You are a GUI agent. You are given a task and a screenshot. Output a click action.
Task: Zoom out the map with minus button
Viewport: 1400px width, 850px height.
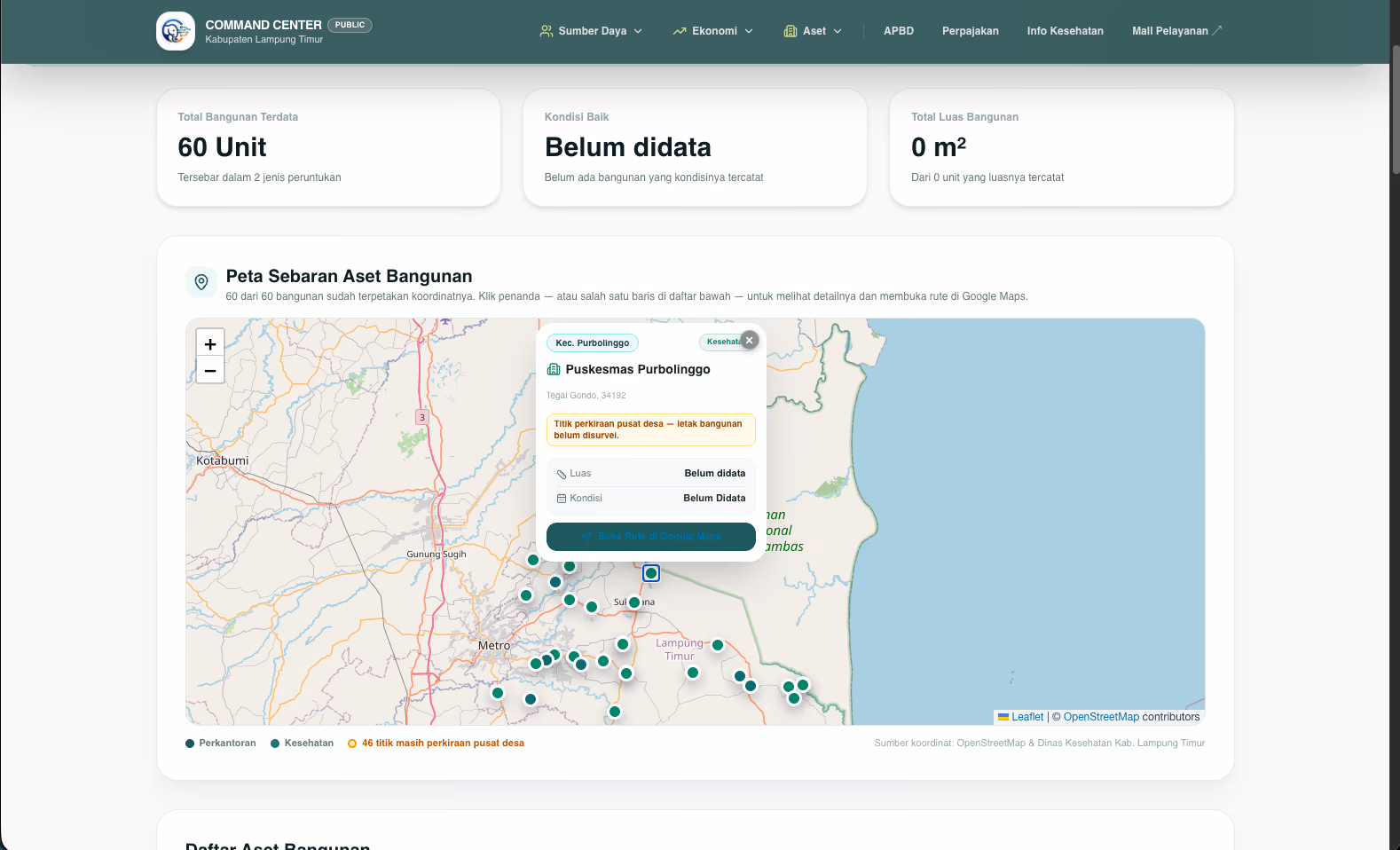[210, 370]
